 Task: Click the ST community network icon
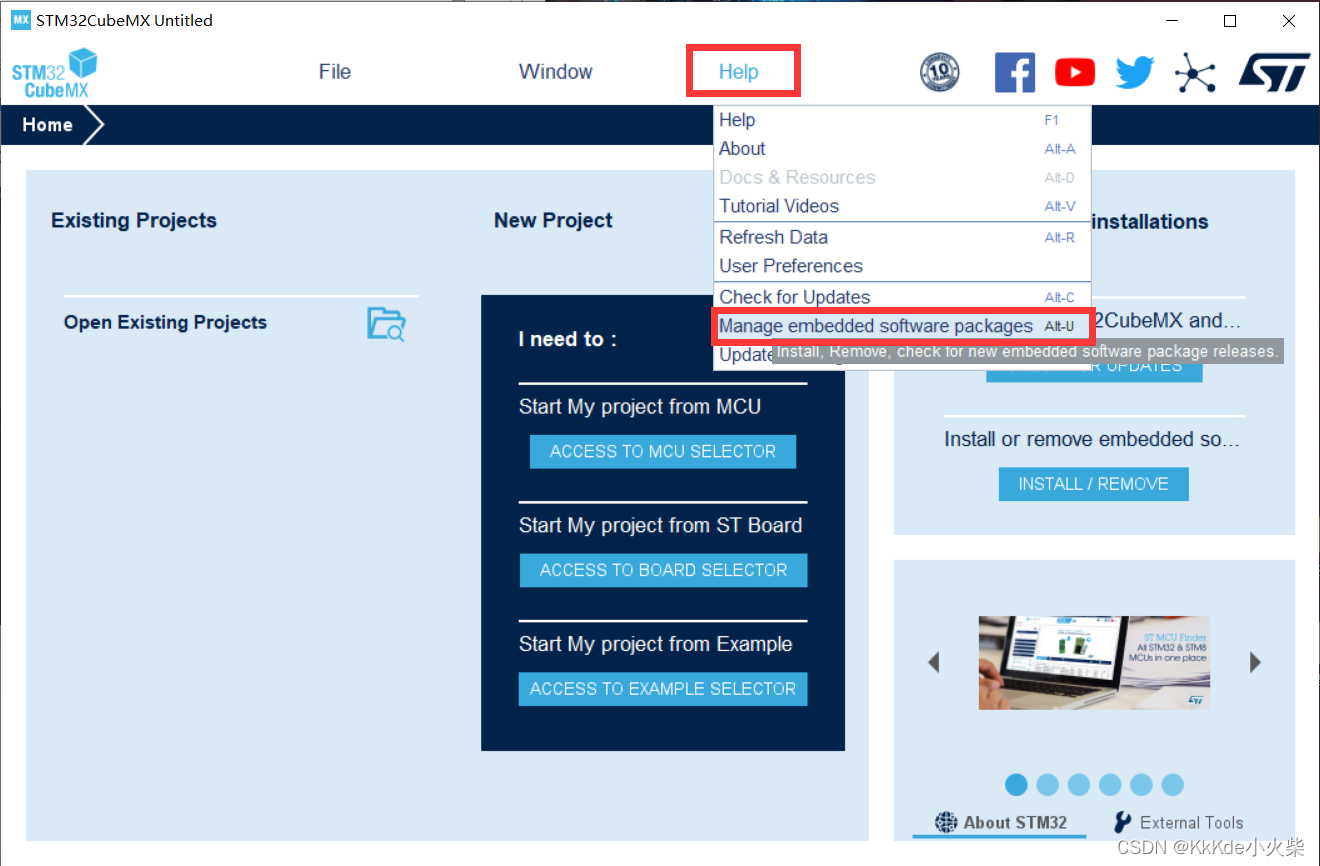point(1195,72)
